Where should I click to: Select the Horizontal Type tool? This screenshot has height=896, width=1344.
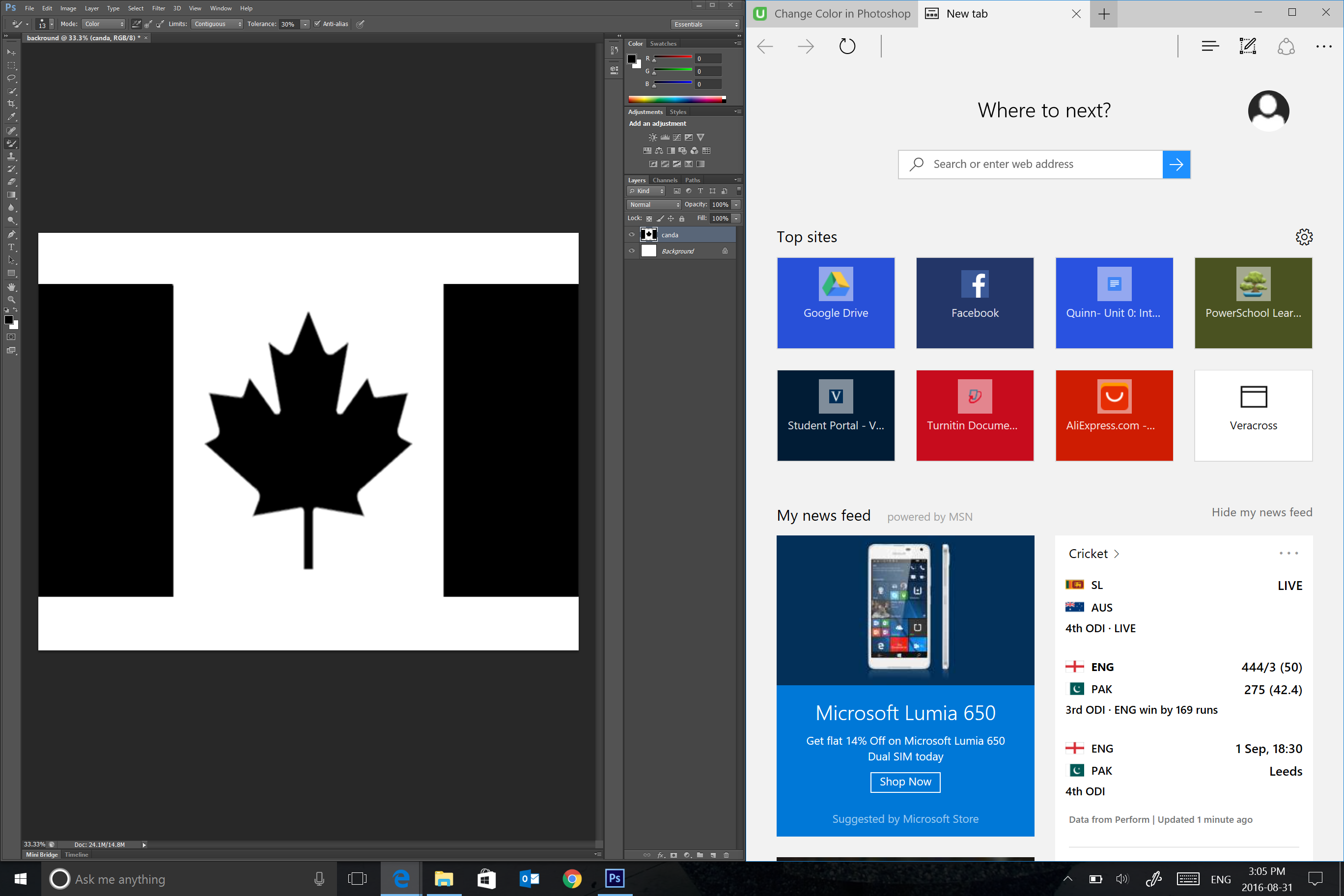click(x=11, y=248)
